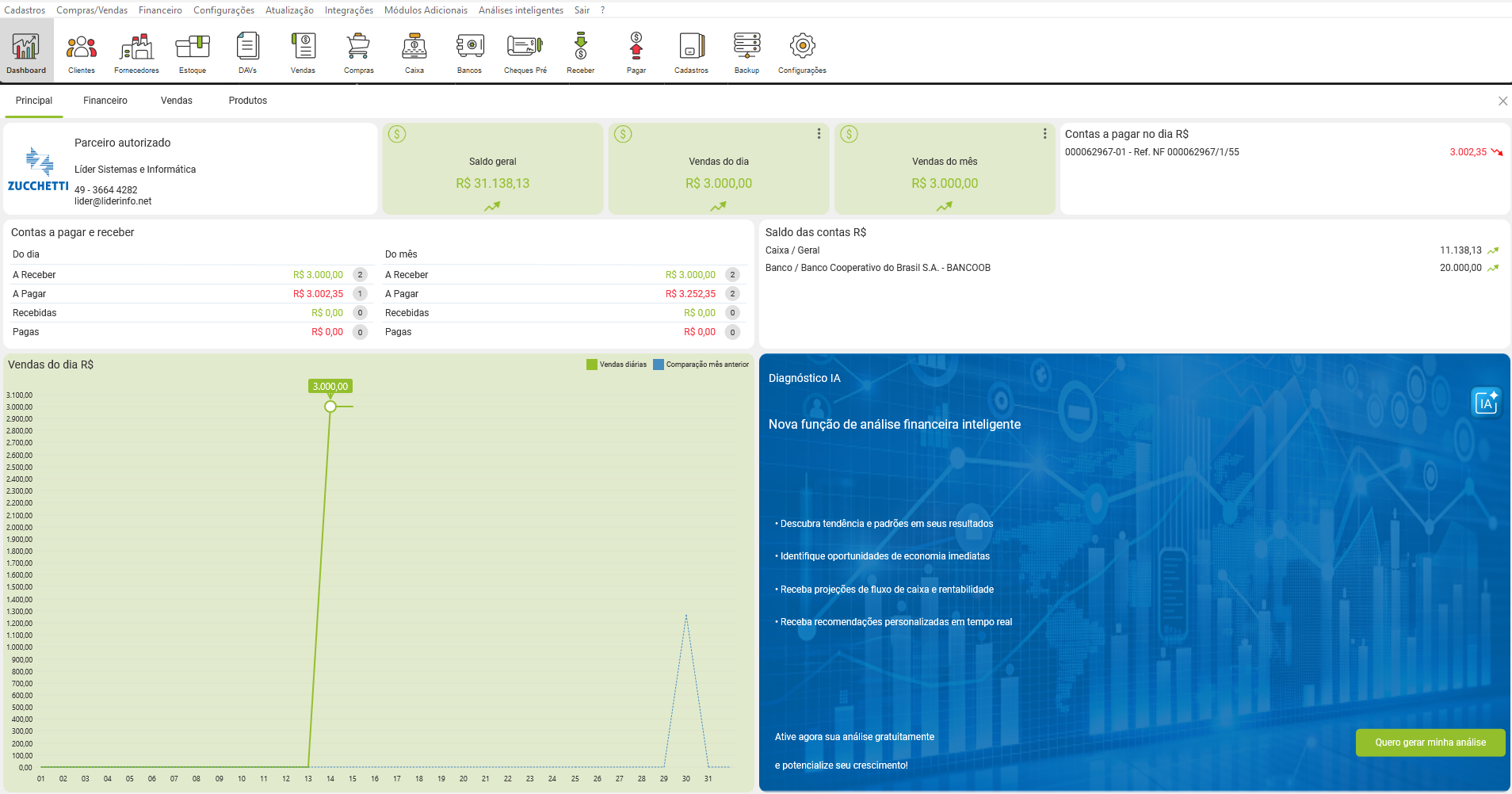1512x794 pixels.
Task: Open the Cadastros toolbar icon
Action: (x=692, y=52)
